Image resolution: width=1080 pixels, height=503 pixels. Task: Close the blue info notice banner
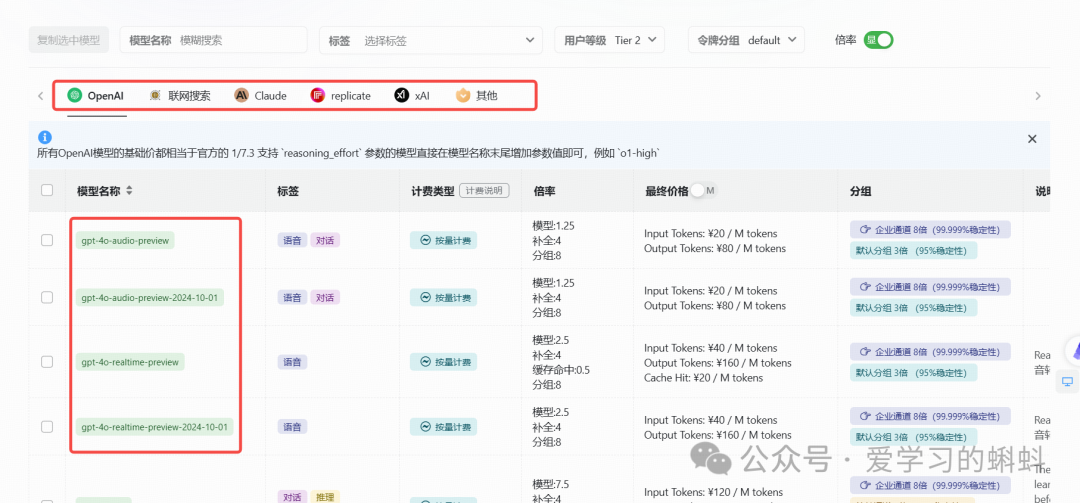pos(1032,138)
